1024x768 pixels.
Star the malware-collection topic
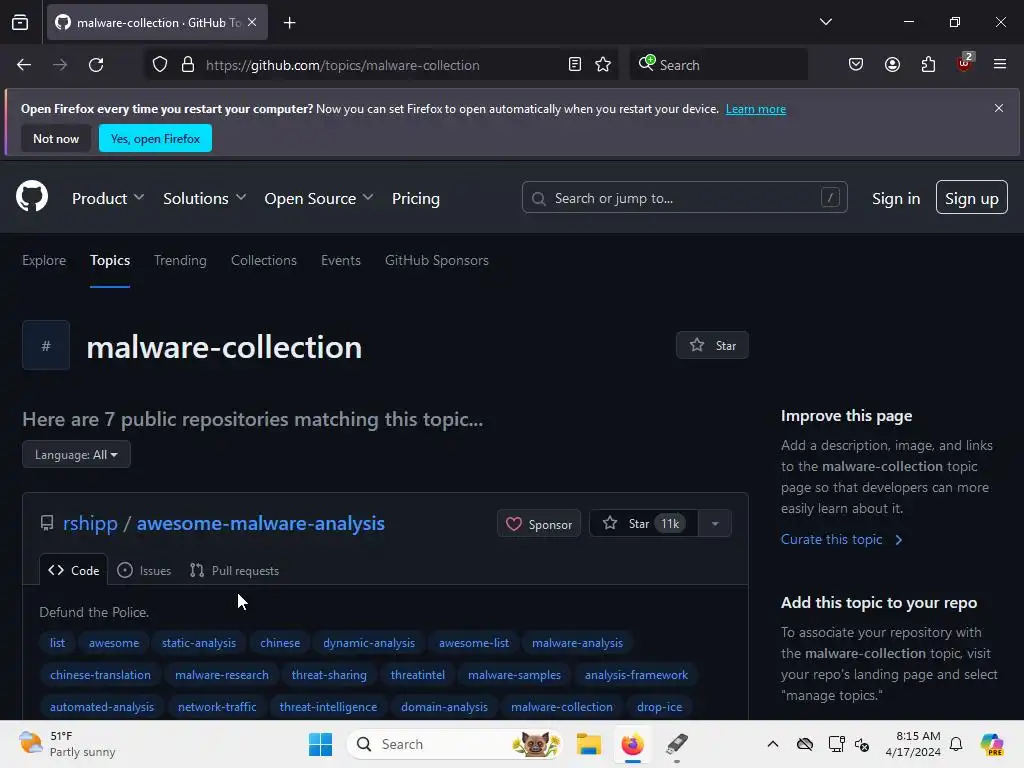[712, 345]
